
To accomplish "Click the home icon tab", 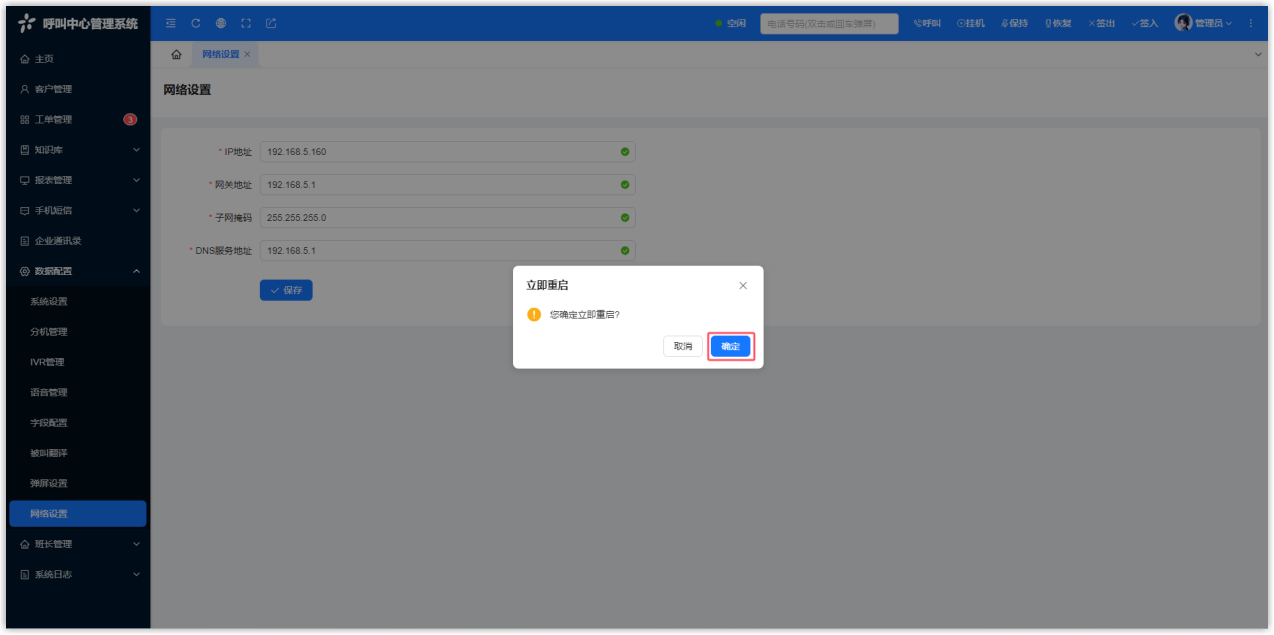I will click(x=176, y=54).
